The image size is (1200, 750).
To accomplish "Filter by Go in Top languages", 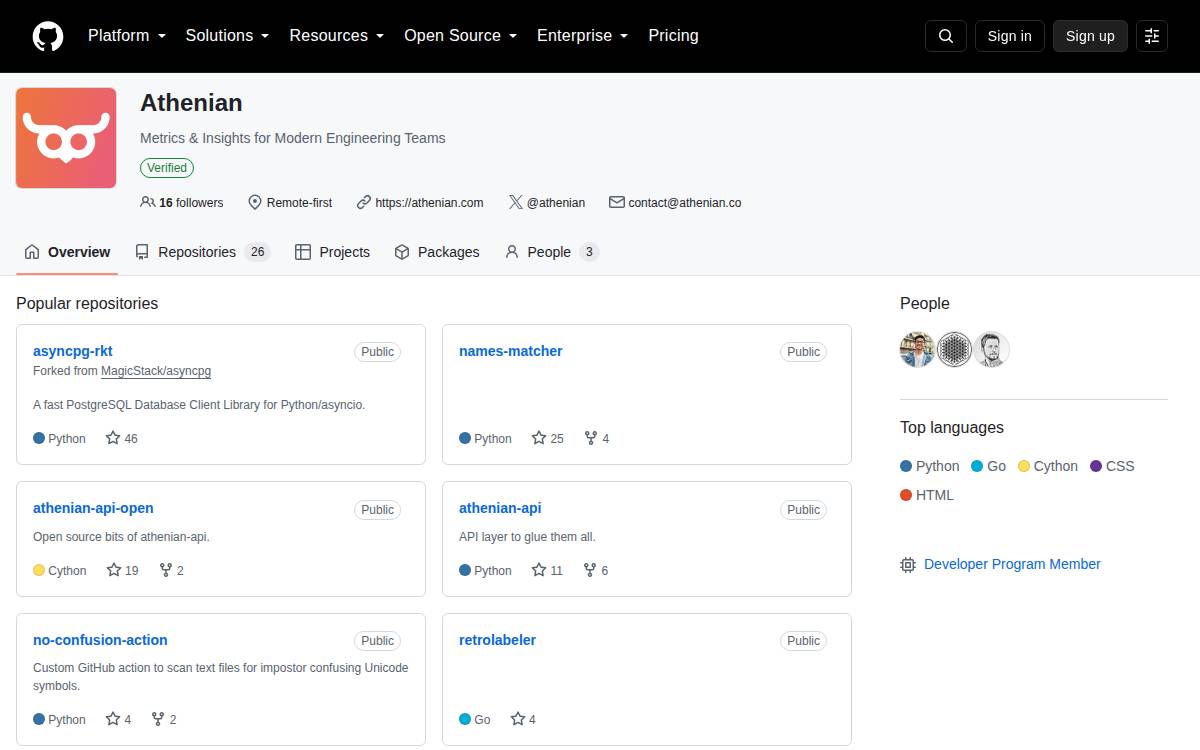I will point(989,466).
